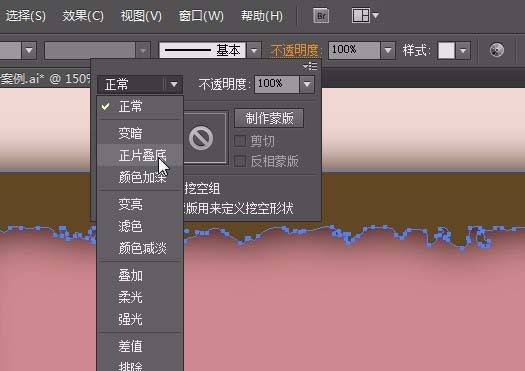The height and width of the screenshot is (371, 525).
Task: Expand the control bar opacity dropdown arrow
Action: (388, 51)
